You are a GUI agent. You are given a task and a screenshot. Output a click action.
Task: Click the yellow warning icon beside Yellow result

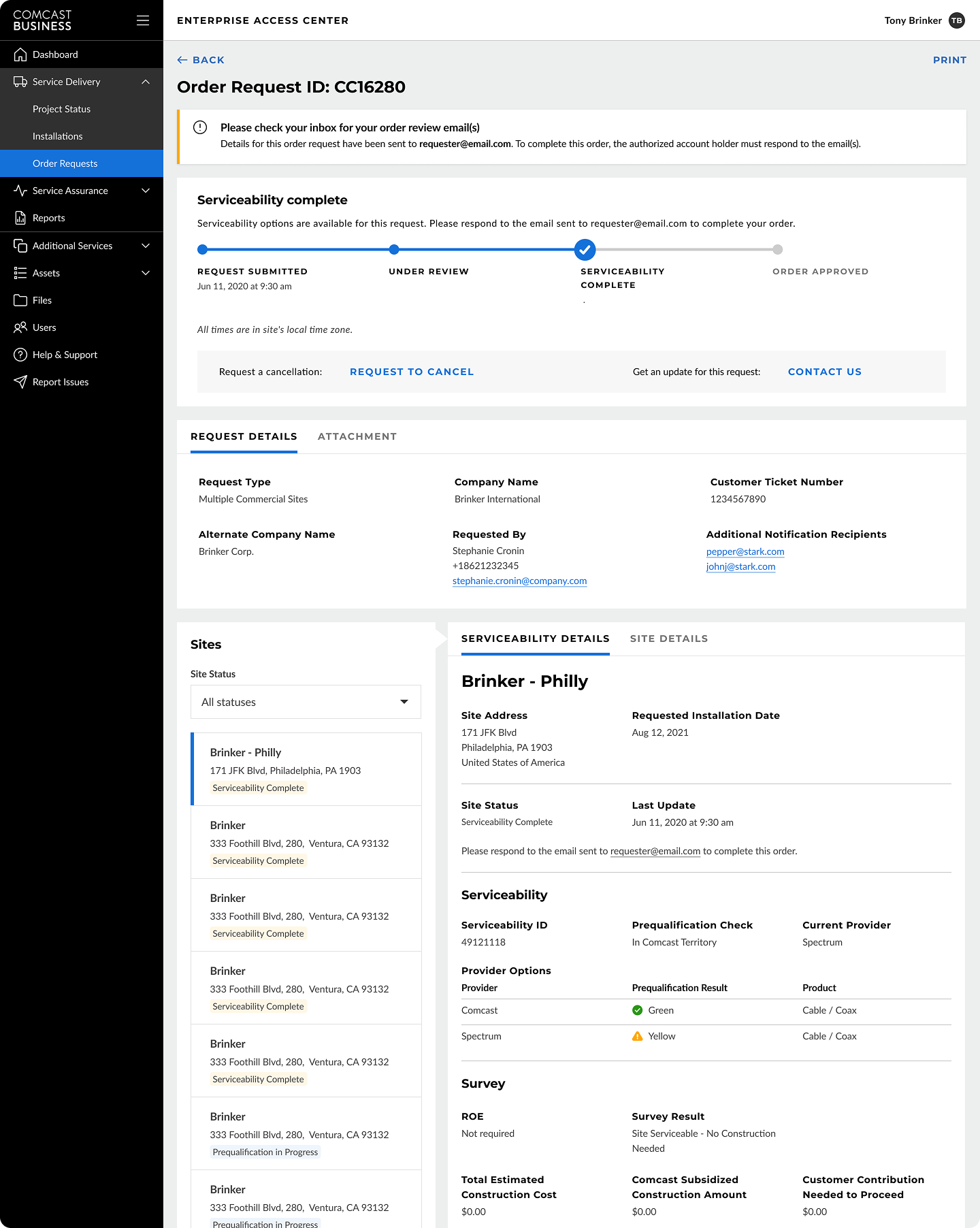point(638,1036)
